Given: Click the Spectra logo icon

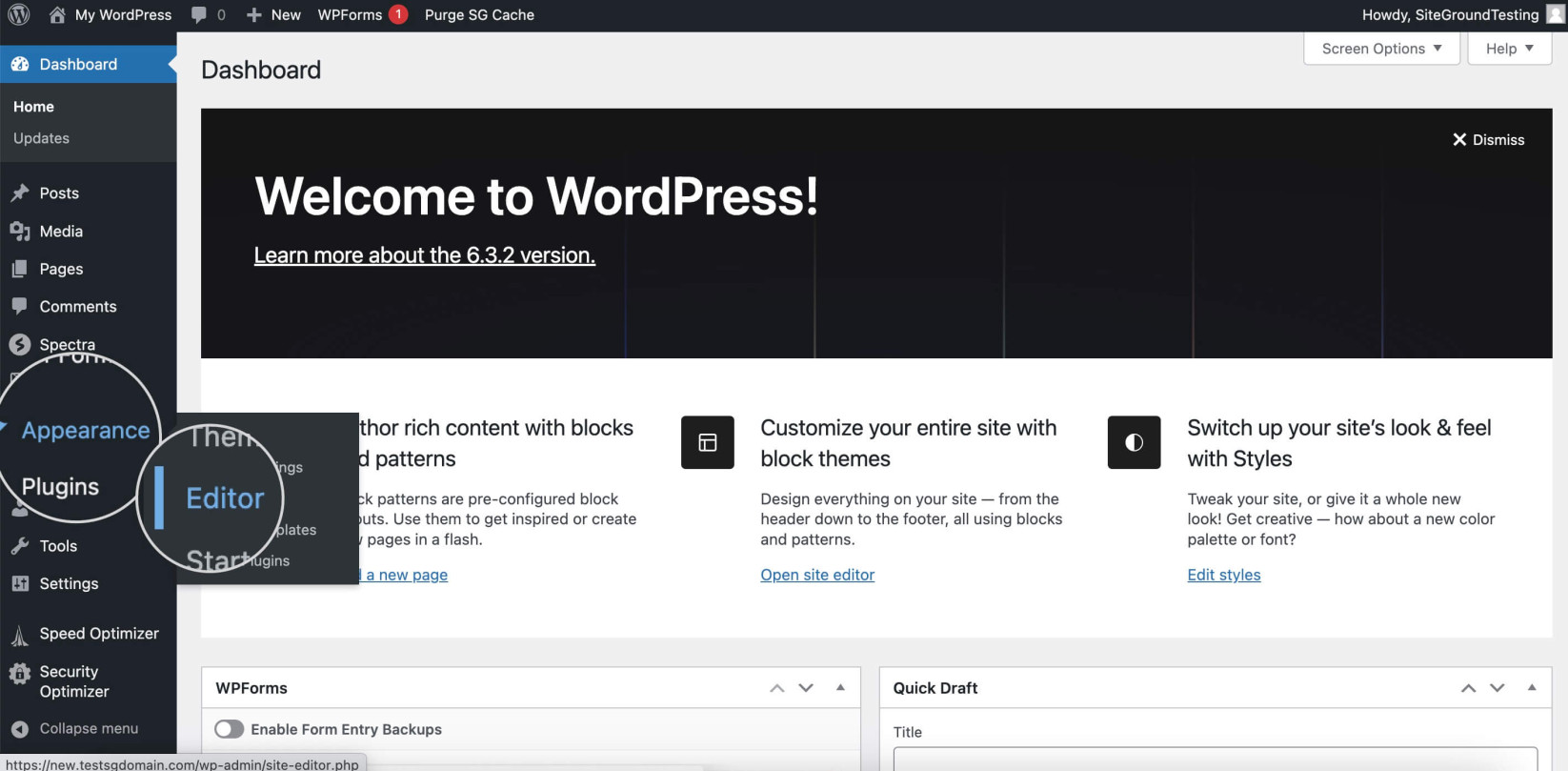Looking at the screenshot, I should tap(20, 344).
